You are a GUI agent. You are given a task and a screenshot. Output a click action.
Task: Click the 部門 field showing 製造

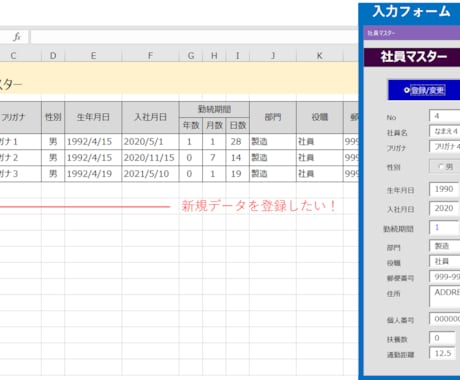[x=445, y=246]
